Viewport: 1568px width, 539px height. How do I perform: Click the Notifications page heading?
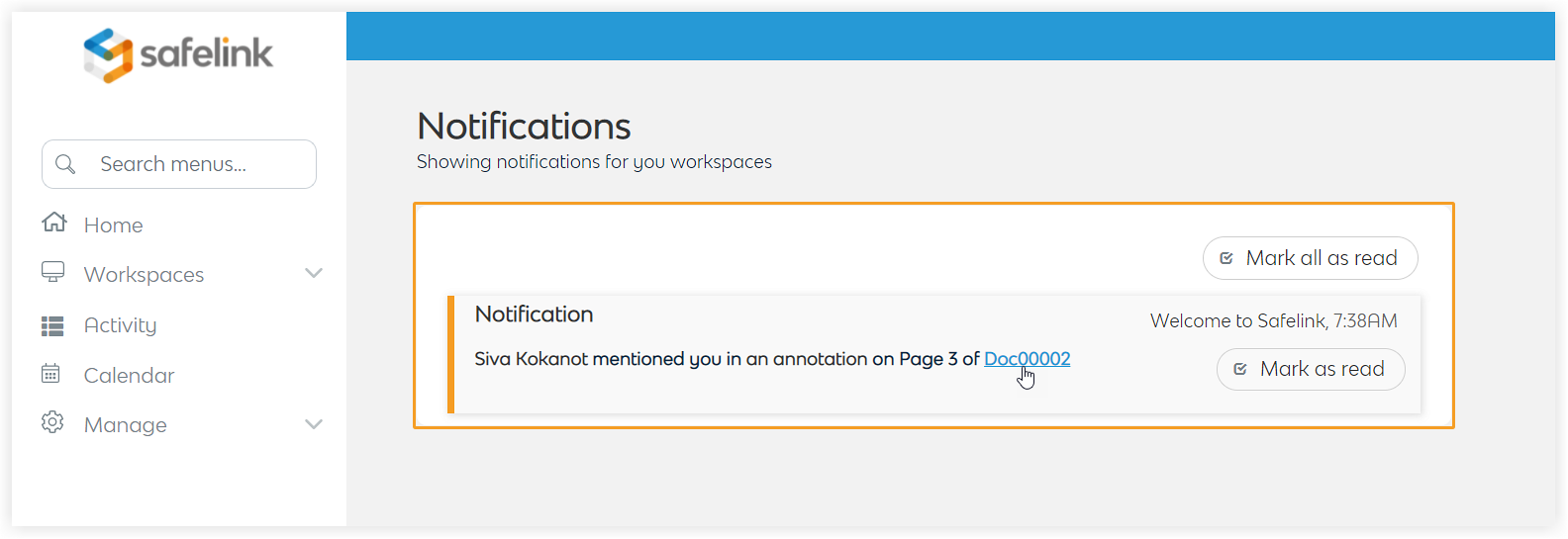524,127
